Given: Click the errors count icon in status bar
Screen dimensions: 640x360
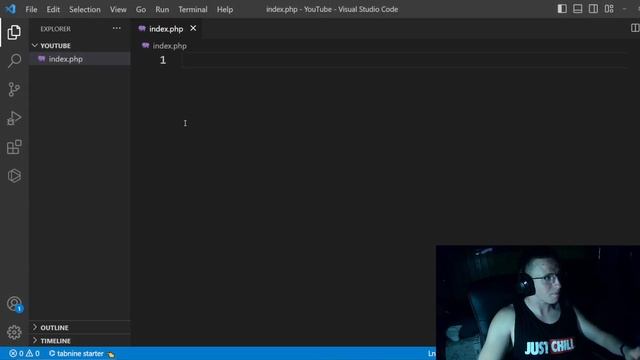Looking at the screenshot, I should click(x=16, y=353).
